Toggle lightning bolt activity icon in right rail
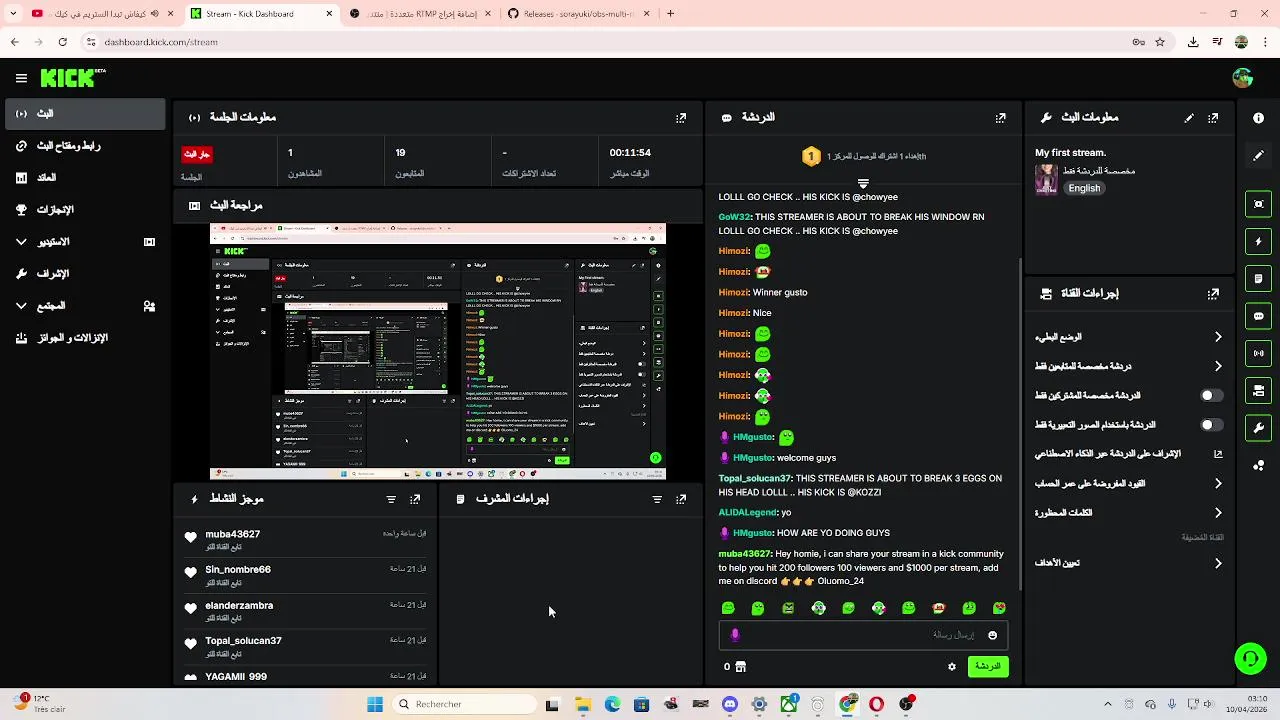The height and width of the screenshot is (720, 1280). [x=1258, y=241]
